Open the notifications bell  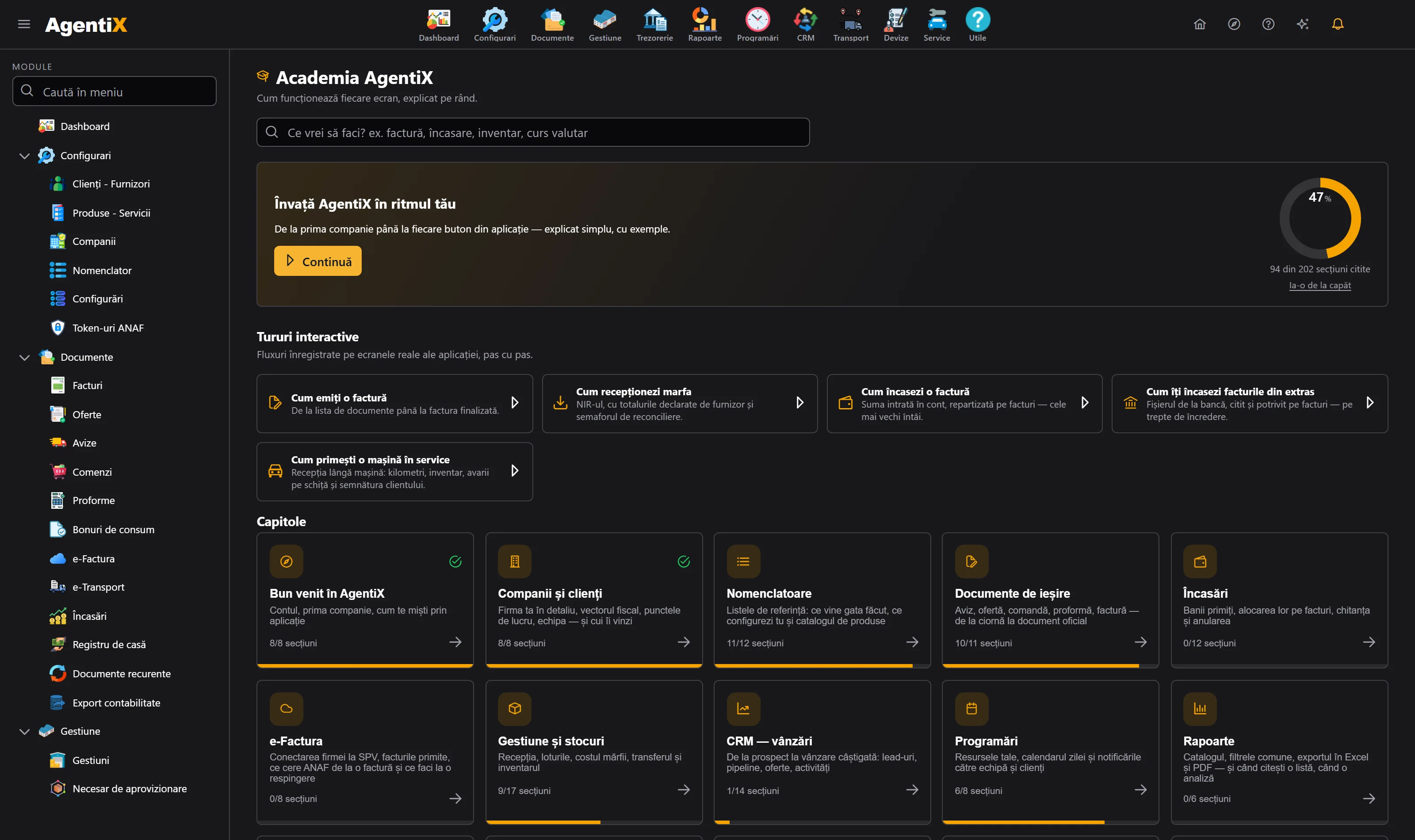(x=1338, y=24)
